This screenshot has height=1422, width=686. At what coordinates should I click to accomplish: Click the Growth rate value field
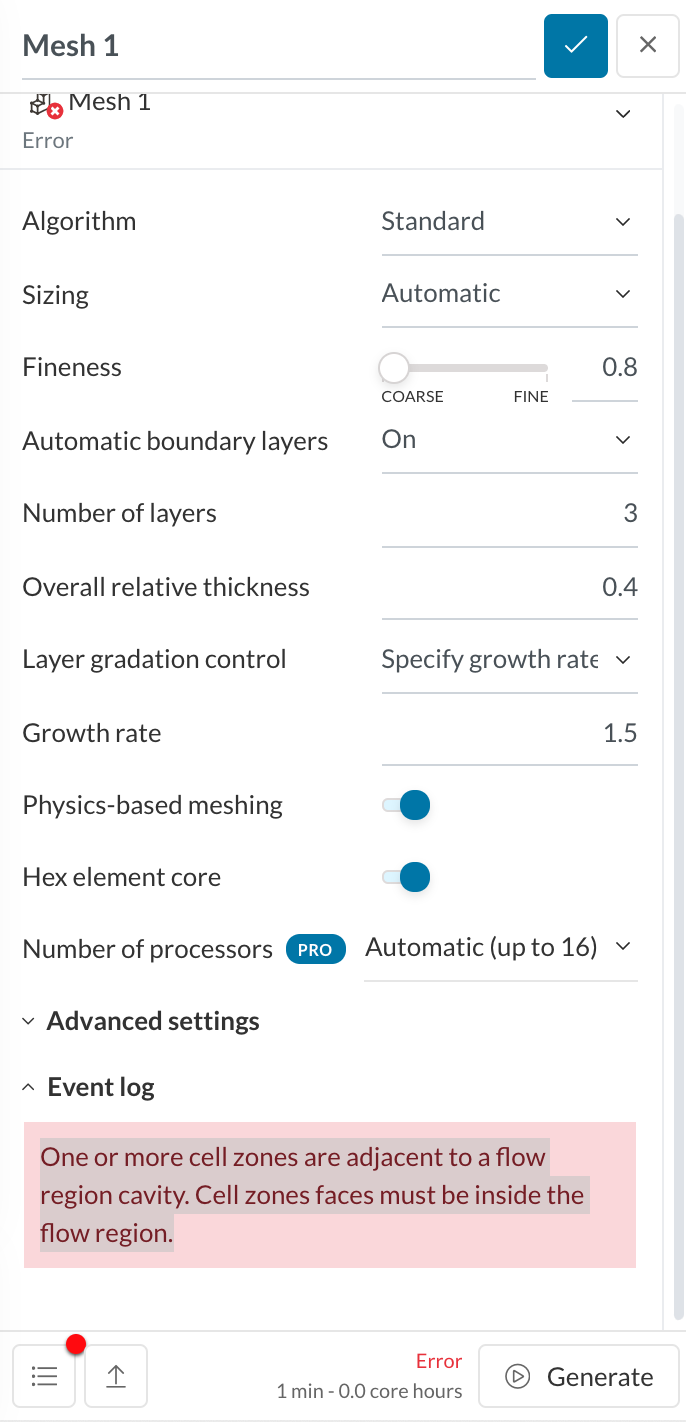click(508, 734)
